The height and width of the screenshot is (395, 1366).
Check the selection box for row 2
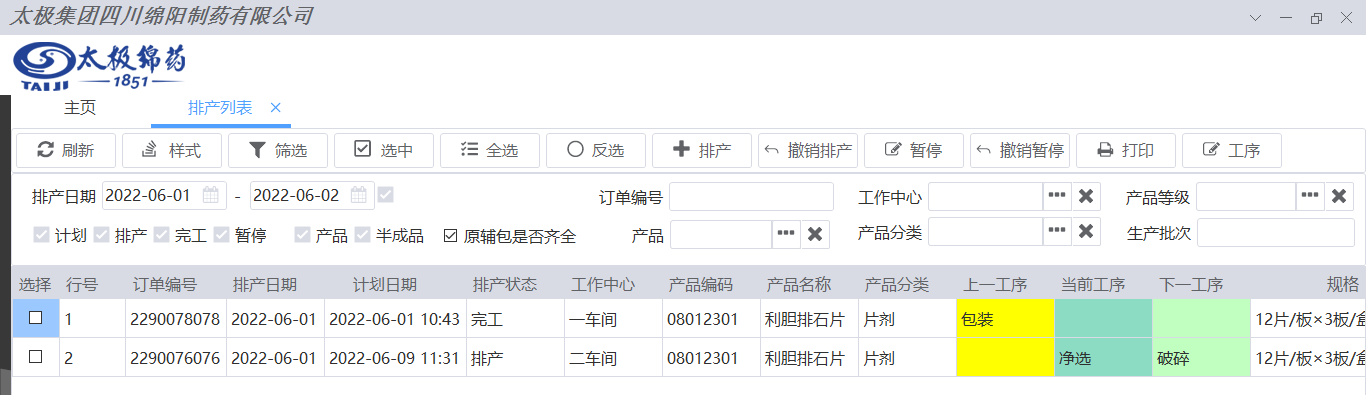[x=35, y=357]
